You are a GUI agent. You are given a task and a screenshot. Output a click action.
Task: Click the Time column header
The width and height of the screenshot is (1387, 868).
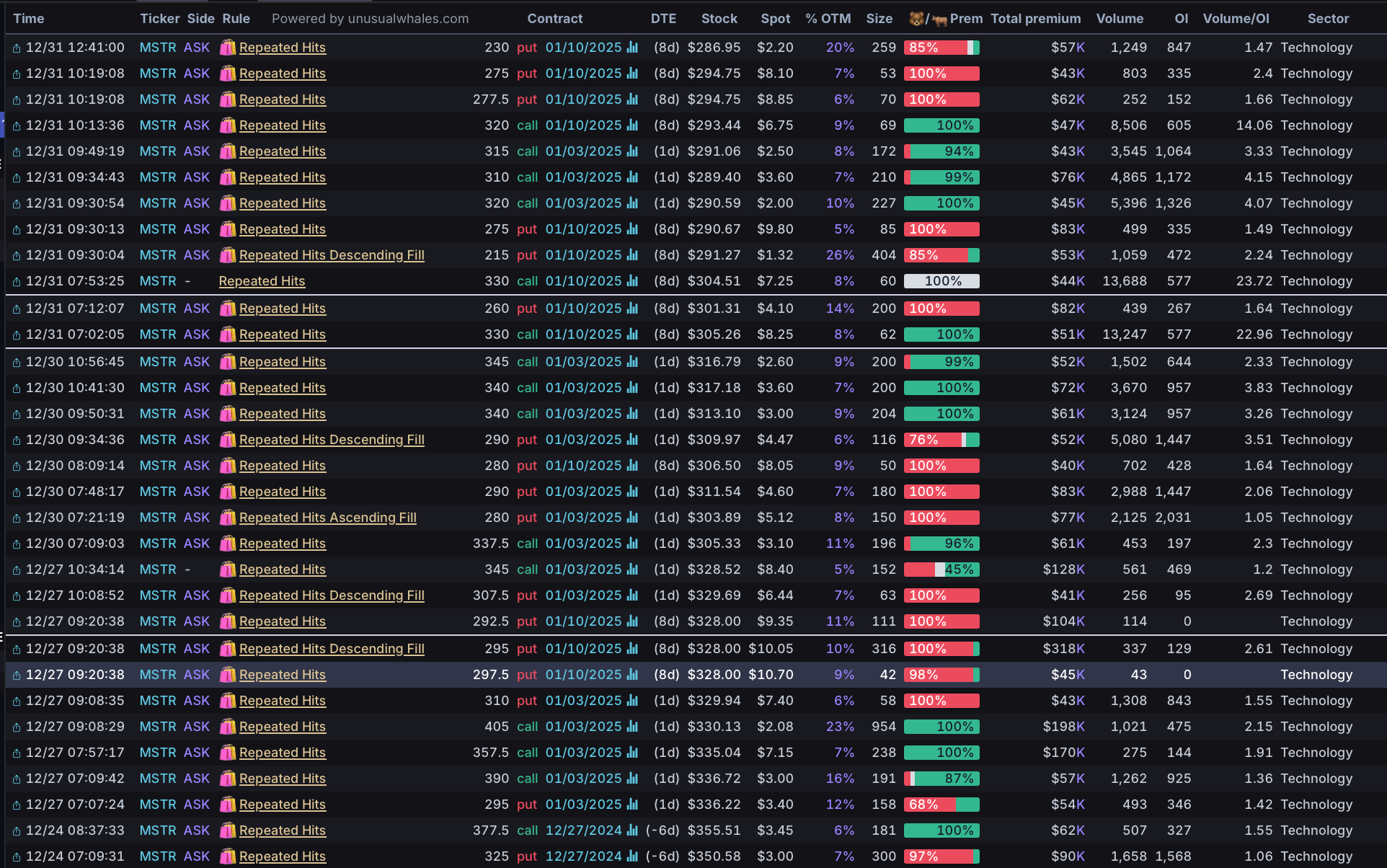[29, 19]
